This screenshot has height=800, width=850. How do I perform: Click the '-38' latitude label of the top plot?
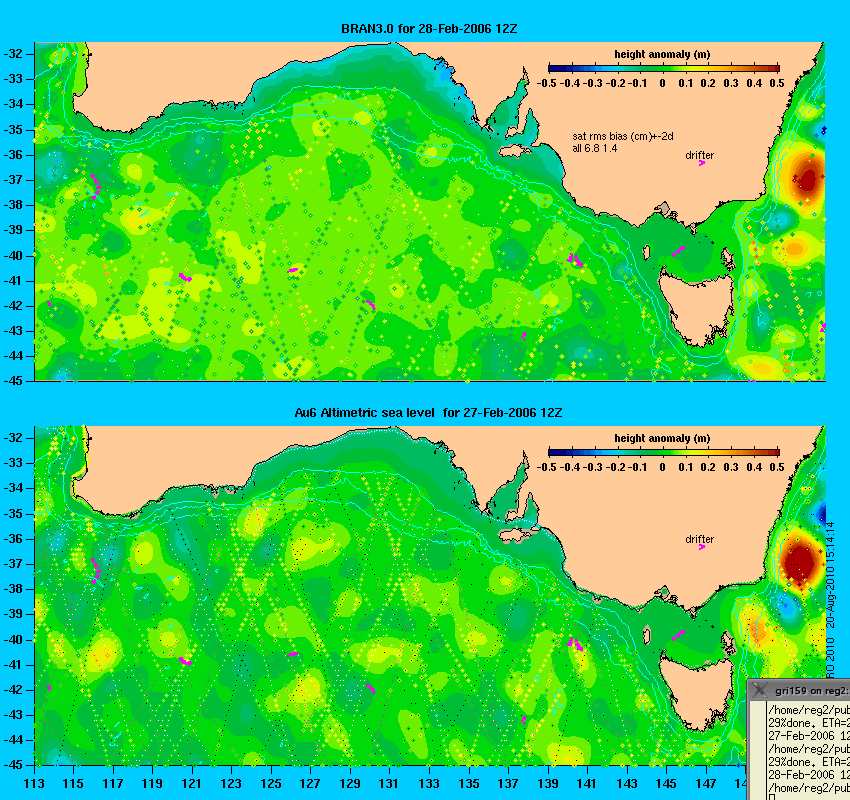pyautogui.click(x=13, y=205)
